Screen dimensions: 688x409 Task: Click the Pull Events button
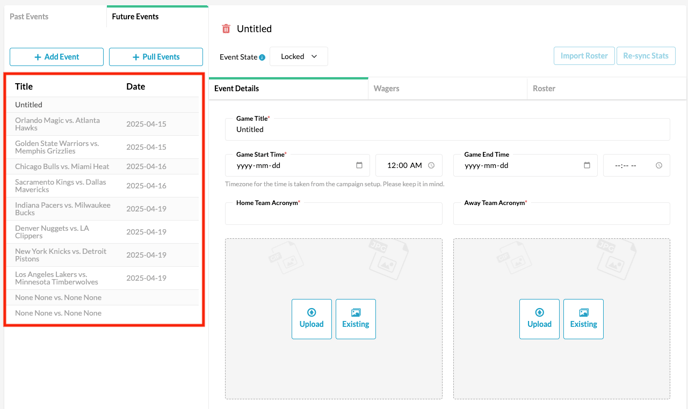tap(156, 57)
